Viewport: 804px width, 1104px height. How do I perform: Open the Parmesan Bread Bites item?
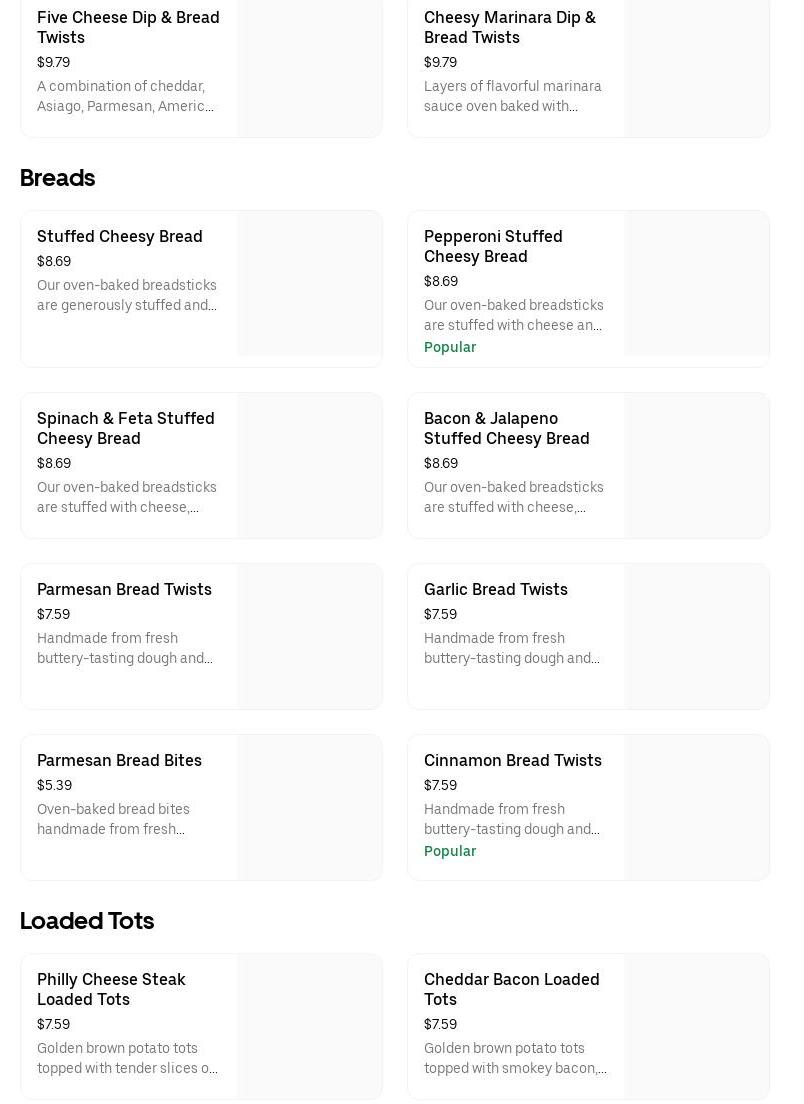119,760
